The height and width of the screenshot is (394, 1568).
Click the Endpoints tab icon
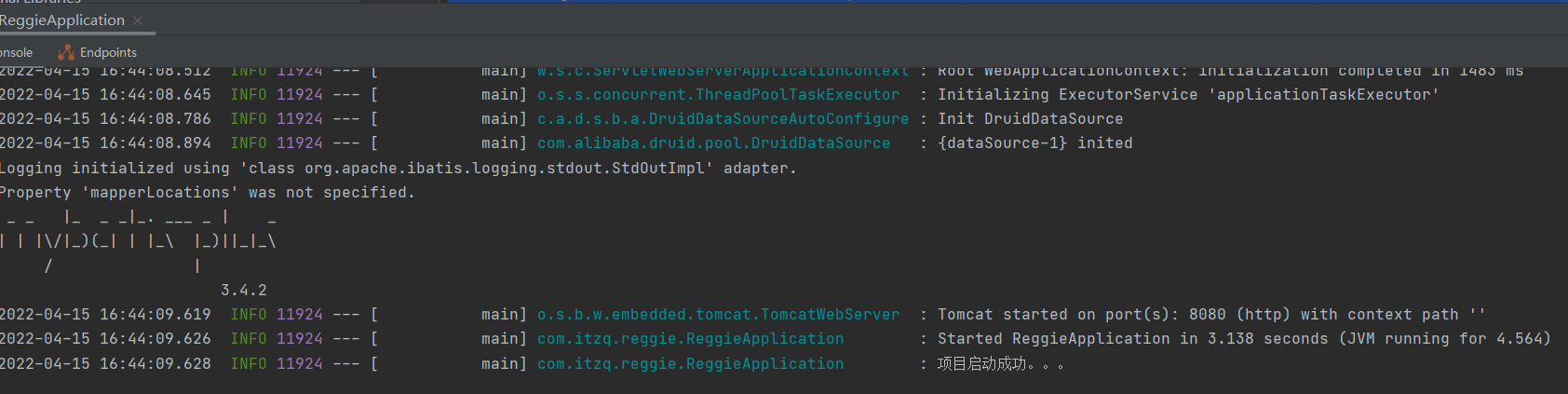click(x=65, y=52)
